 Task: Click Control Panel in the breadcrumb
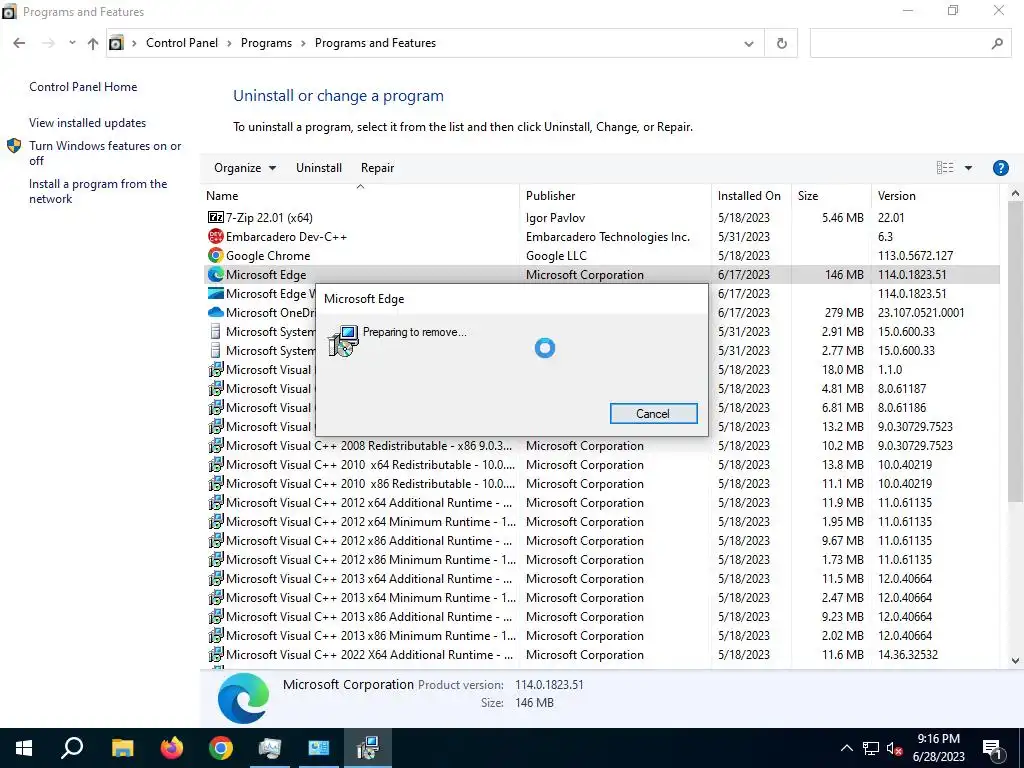click(182, 43)
